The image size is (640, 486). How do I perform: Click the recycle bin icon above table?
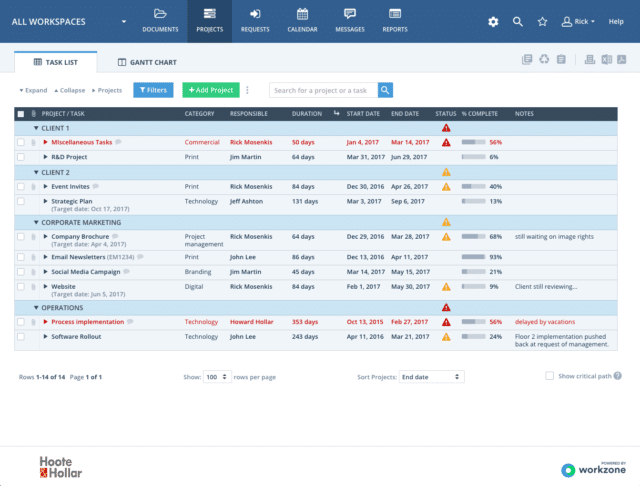point(544,61)
